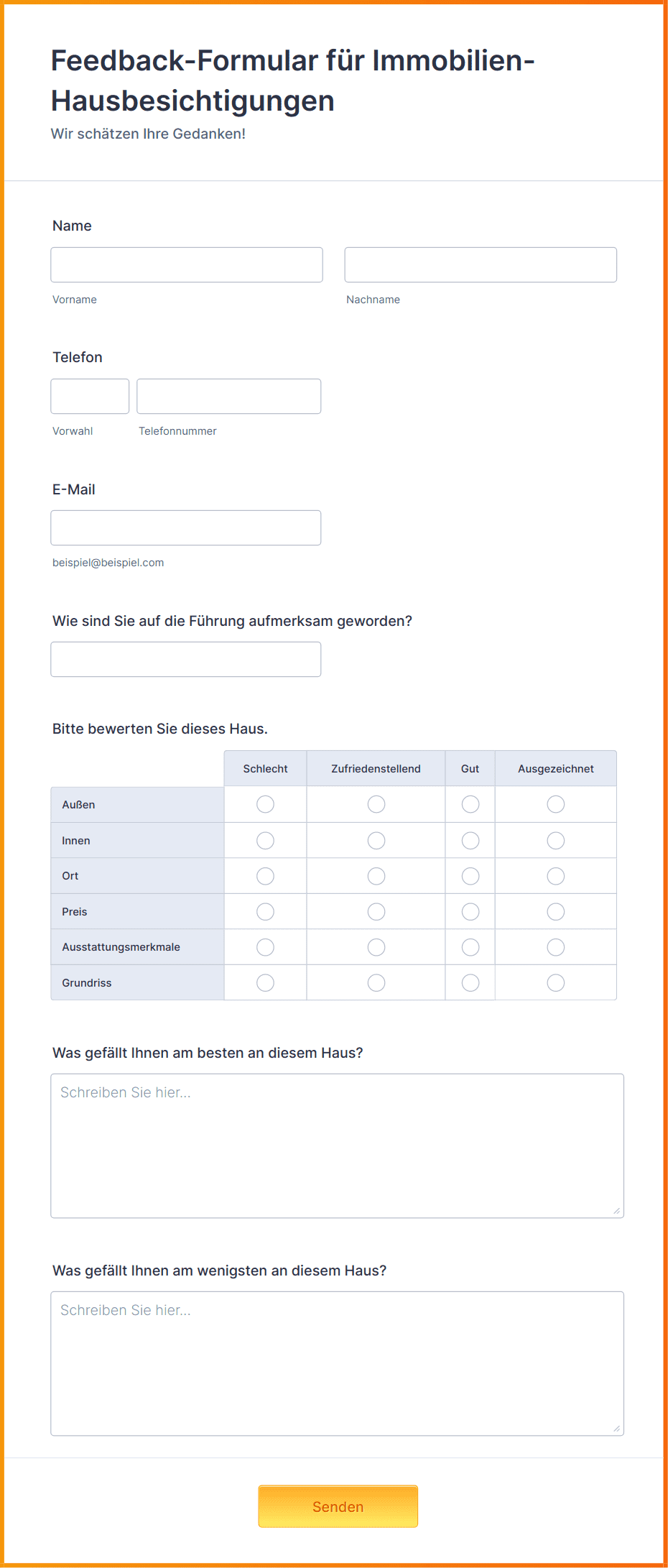Click the Nachname input field
The image size is (668, 1568).
click(481, 264)
